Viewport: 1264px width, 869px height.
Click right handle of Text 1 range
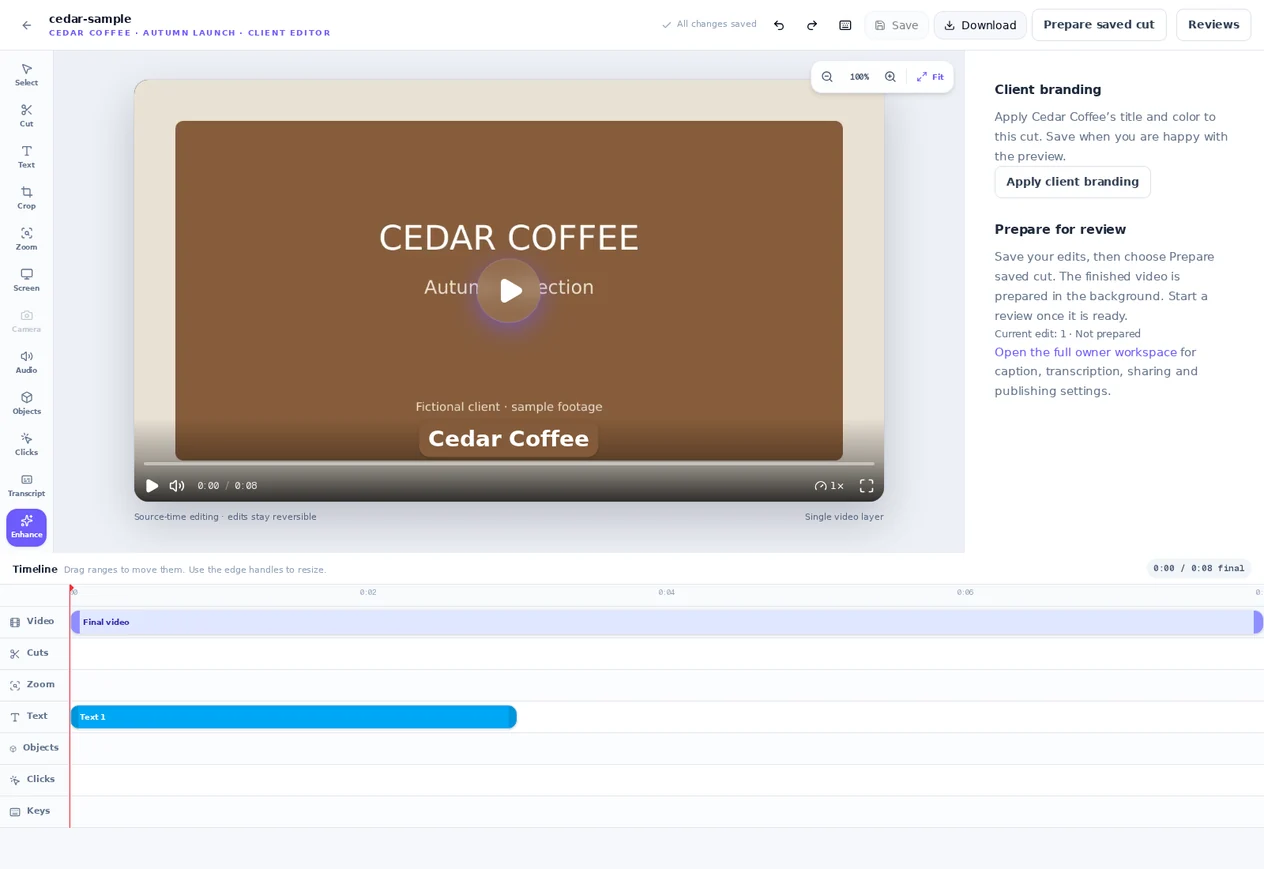[x=512, y=717]
